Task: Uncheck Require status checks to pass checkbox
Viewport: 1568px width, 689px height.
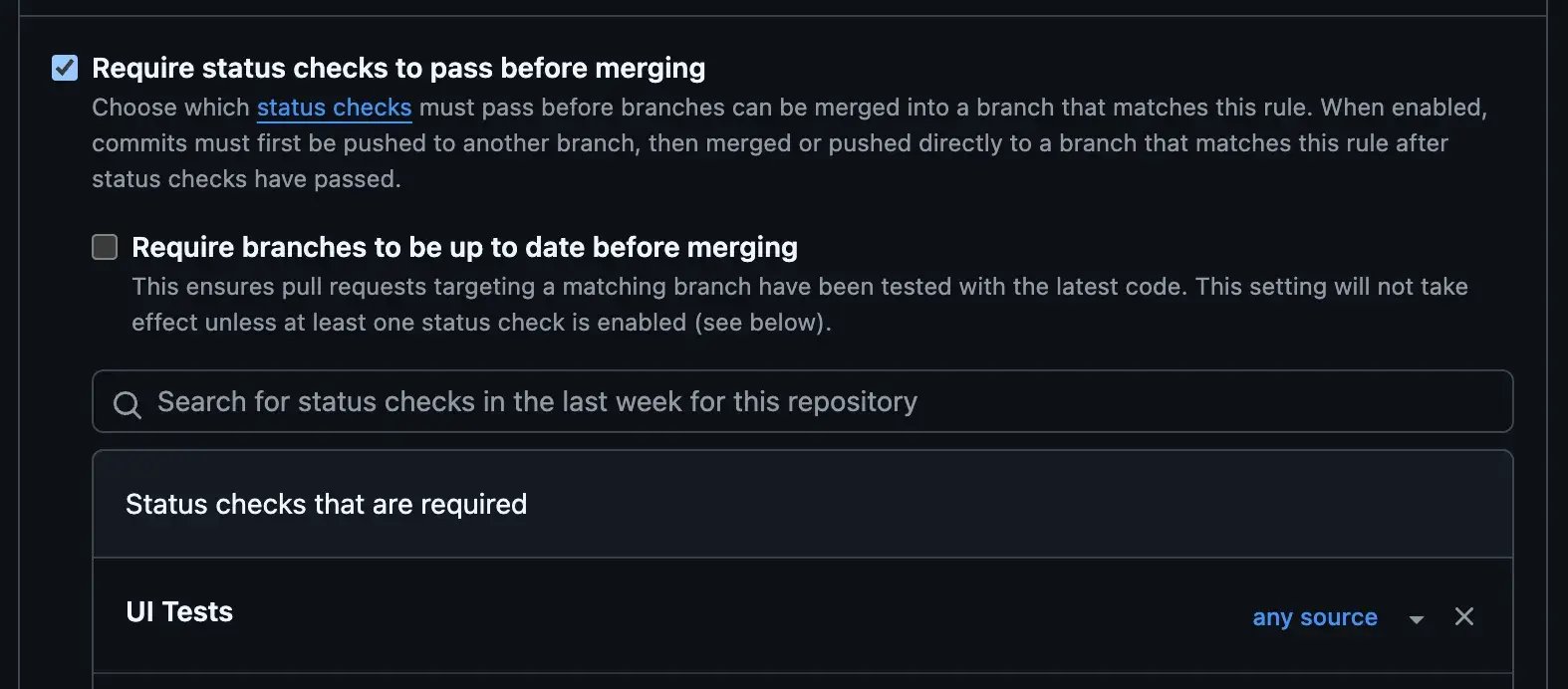Action: pos(65,68)
